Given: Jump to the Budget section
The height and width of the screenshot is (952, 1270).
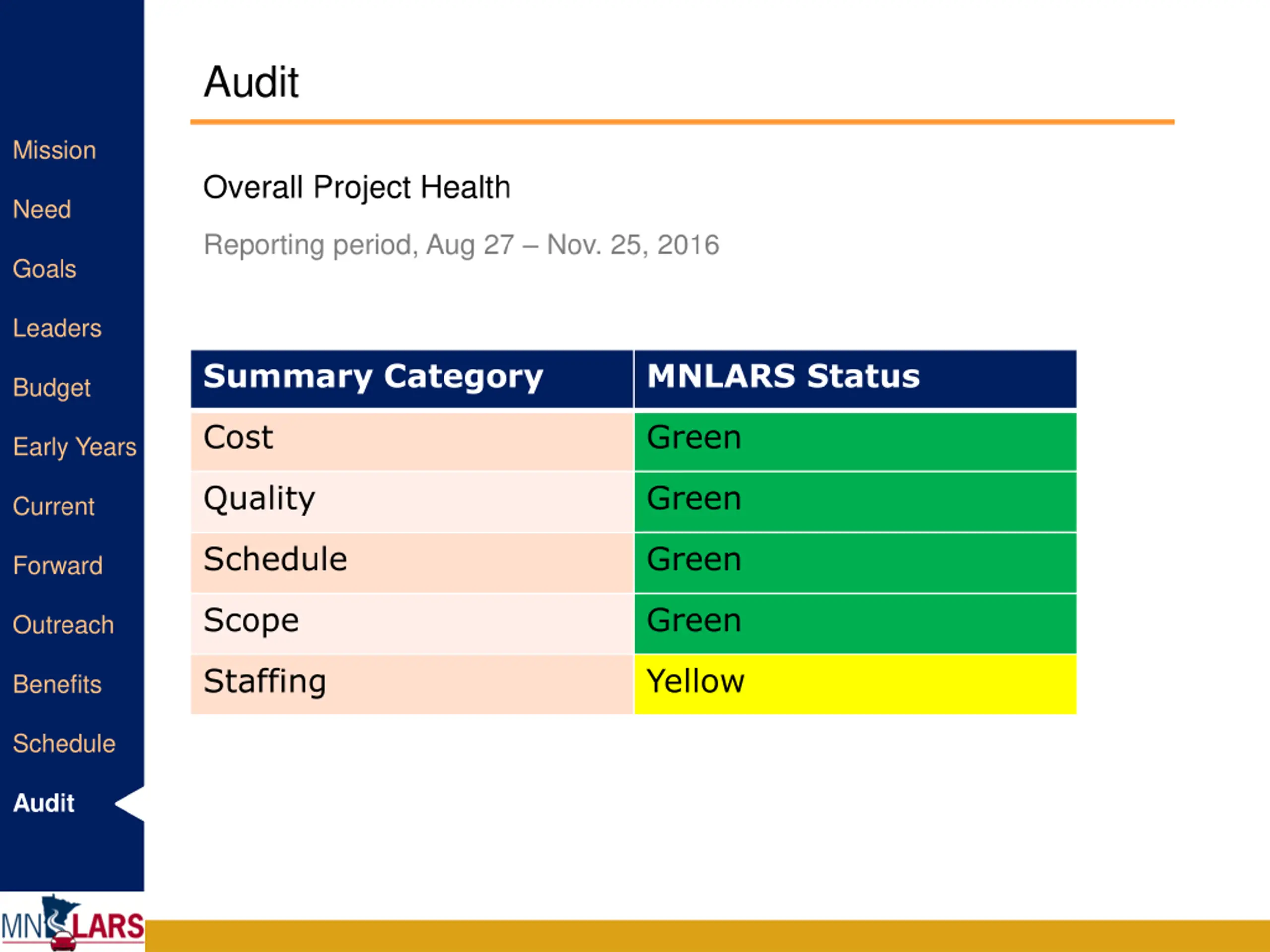Looking at the screenshot, I should pos(52,388).
